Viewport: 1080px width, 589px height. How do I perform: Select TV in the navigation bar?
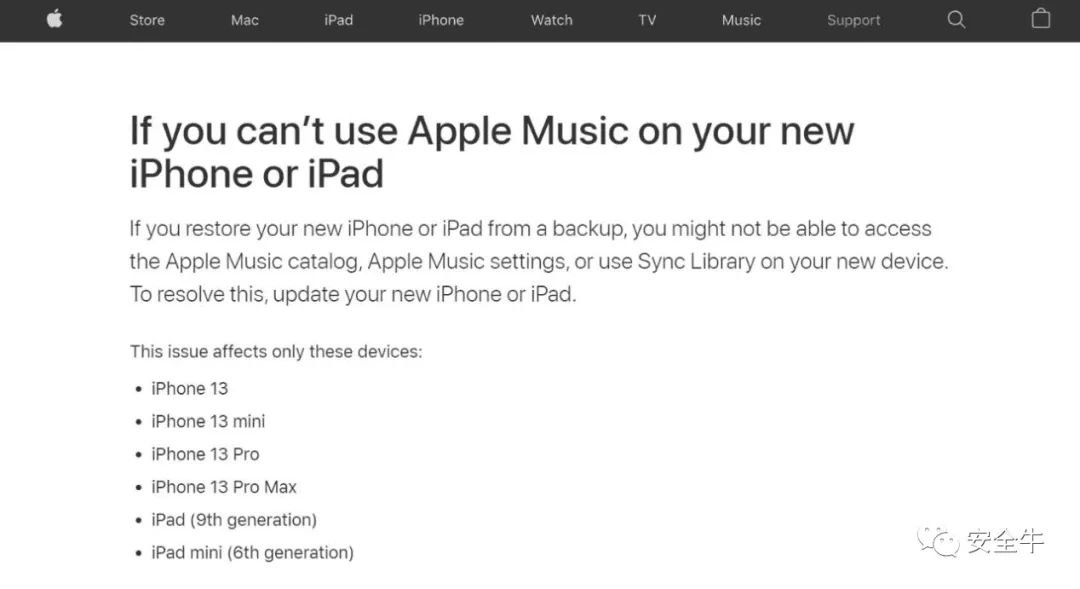click(x=647, y=20)
